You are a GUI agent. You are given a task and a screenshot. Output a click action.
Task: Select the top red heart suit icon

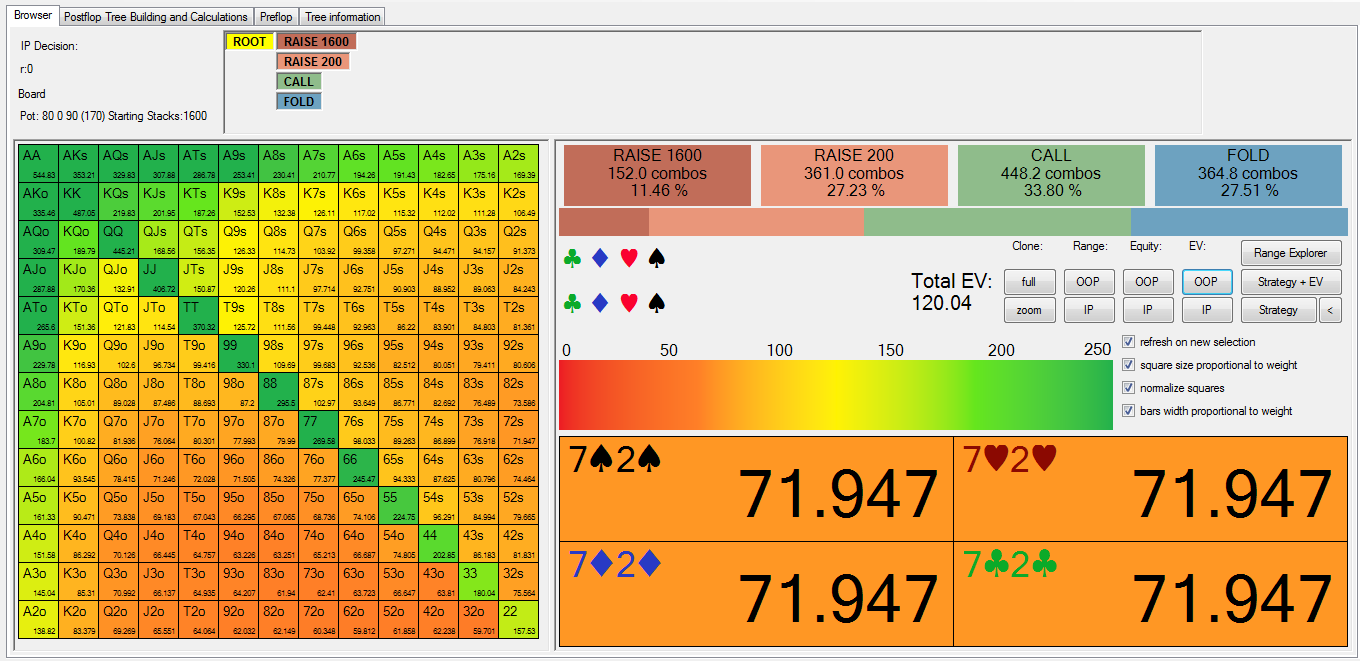tap(629, 259)
